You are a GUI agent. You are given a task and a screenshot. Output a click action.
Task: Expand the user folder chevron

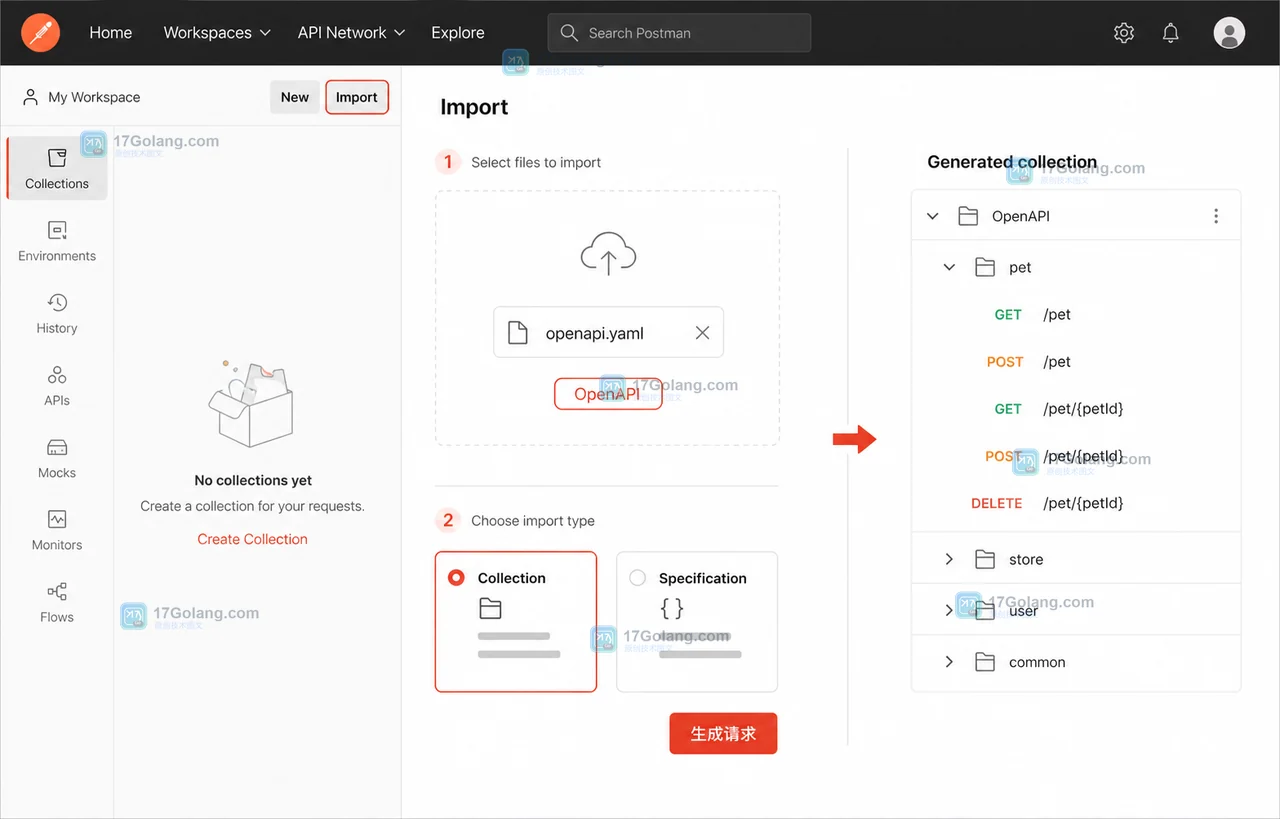[949, 610]
